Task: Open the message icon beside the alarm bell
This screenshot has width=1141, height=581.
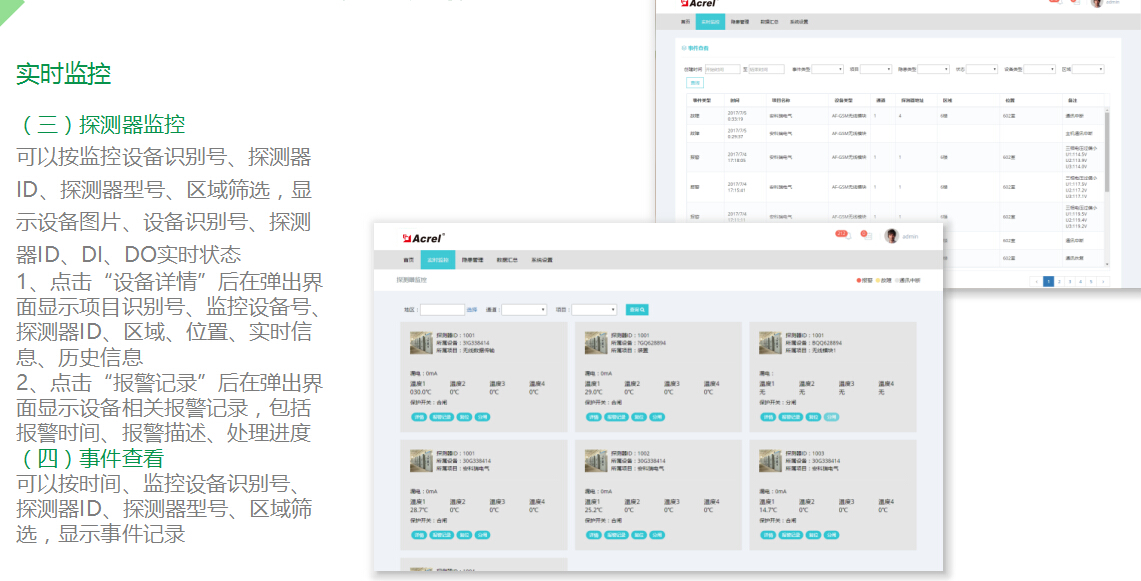Action: (866, 235)
